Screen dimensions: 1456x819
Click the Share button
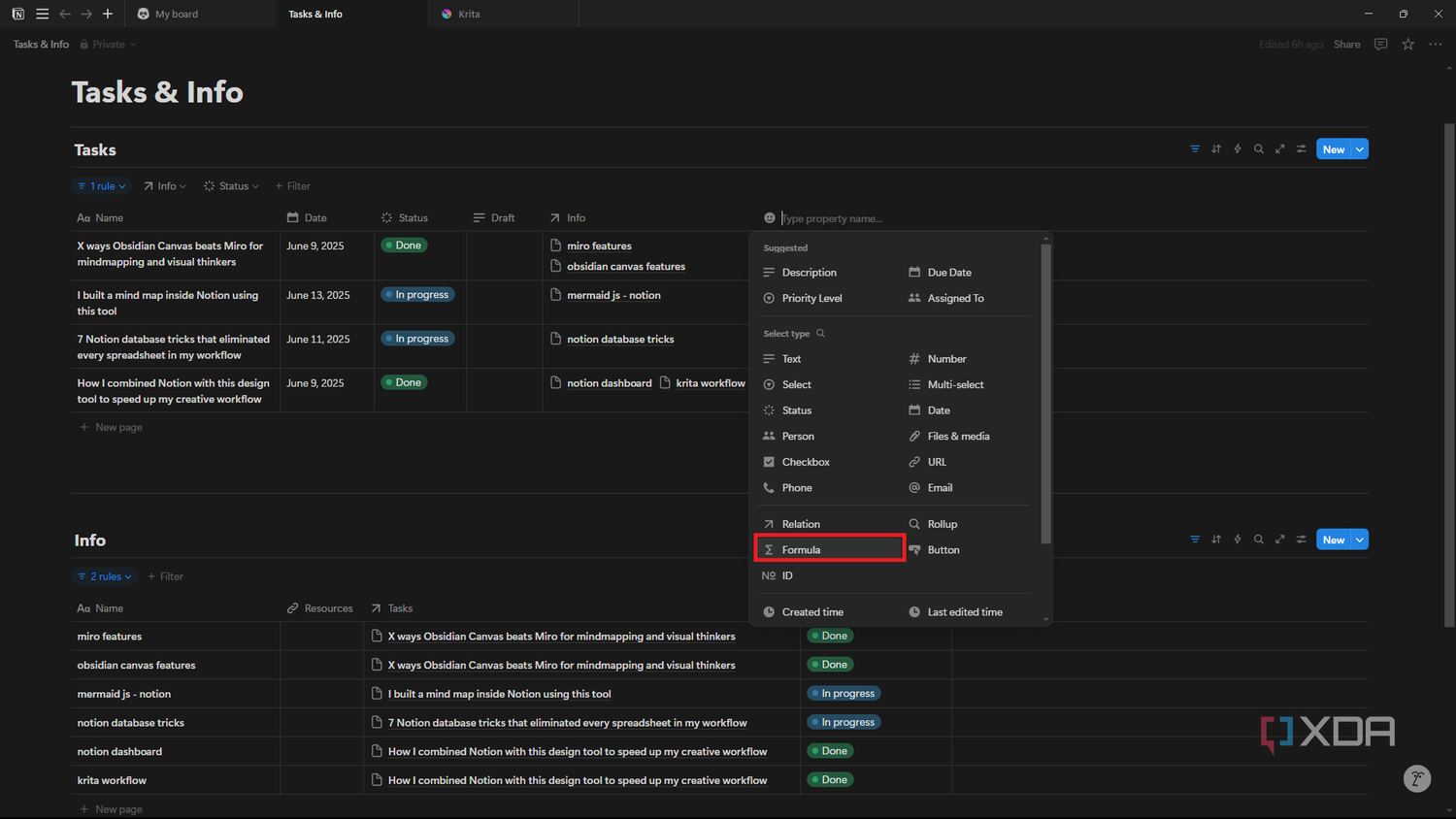tap(1346, 45)
